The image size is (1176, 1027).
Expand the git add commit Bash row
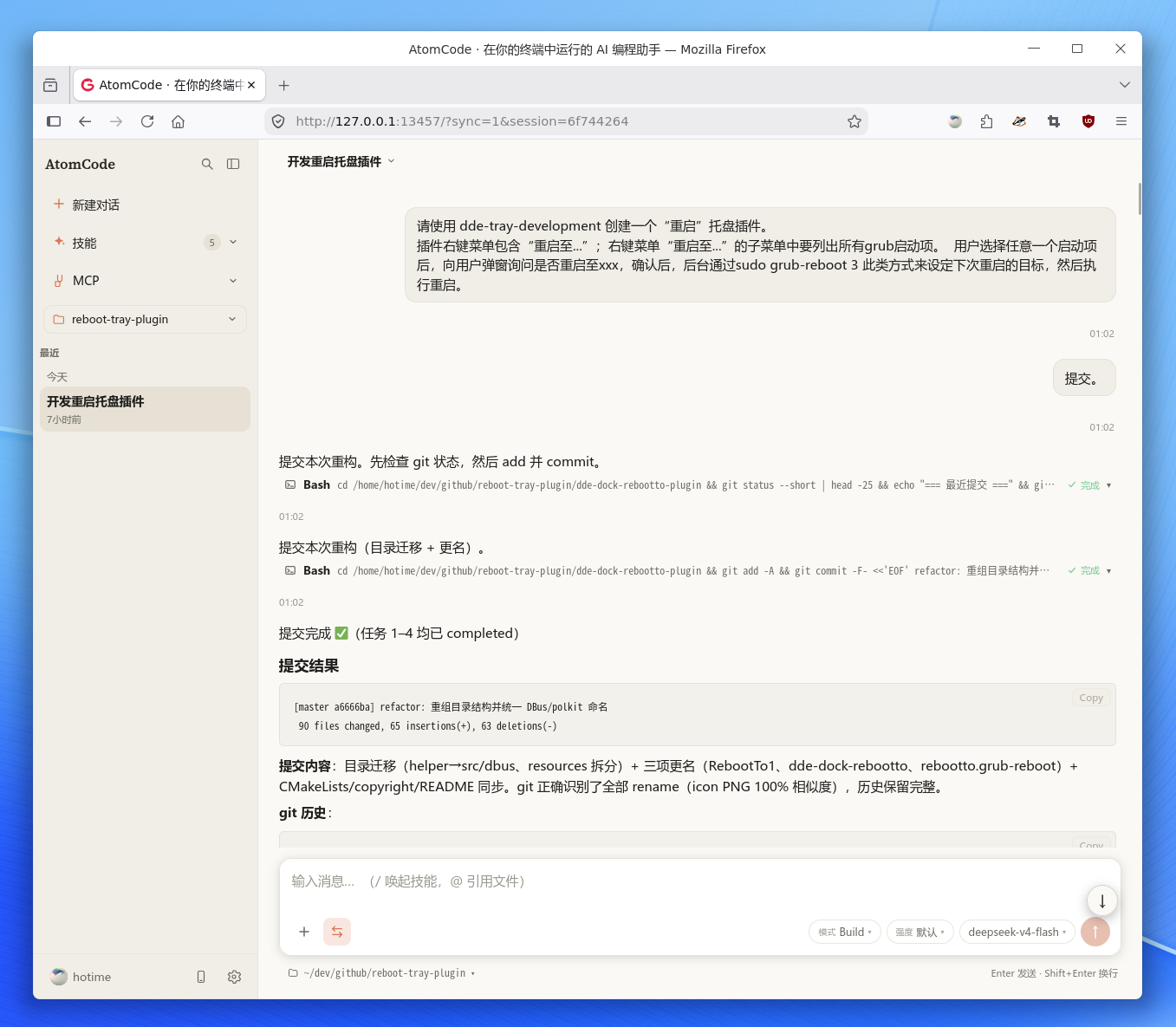(x=698, y=570)
